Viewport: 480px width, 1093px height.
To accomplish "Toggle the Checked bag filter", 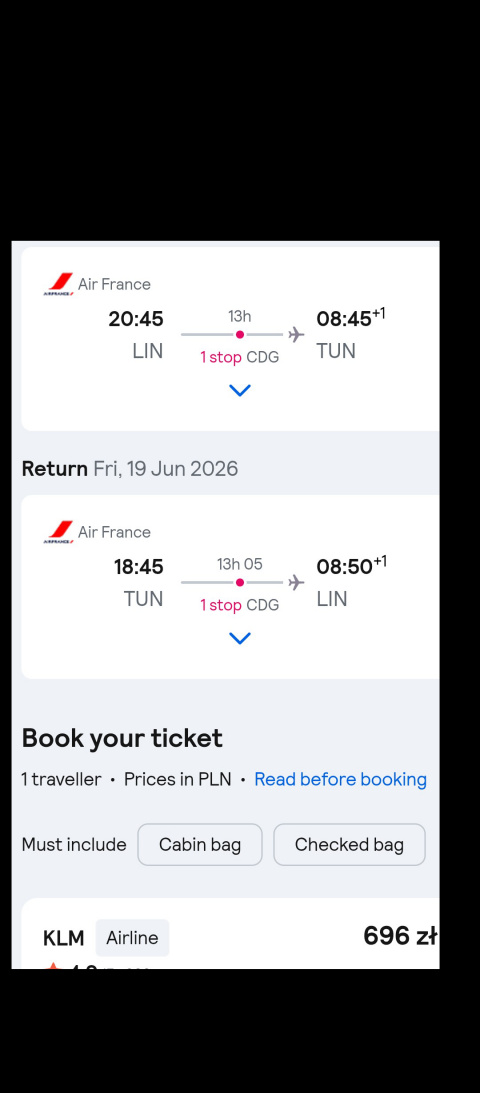I will click(349, 844).
